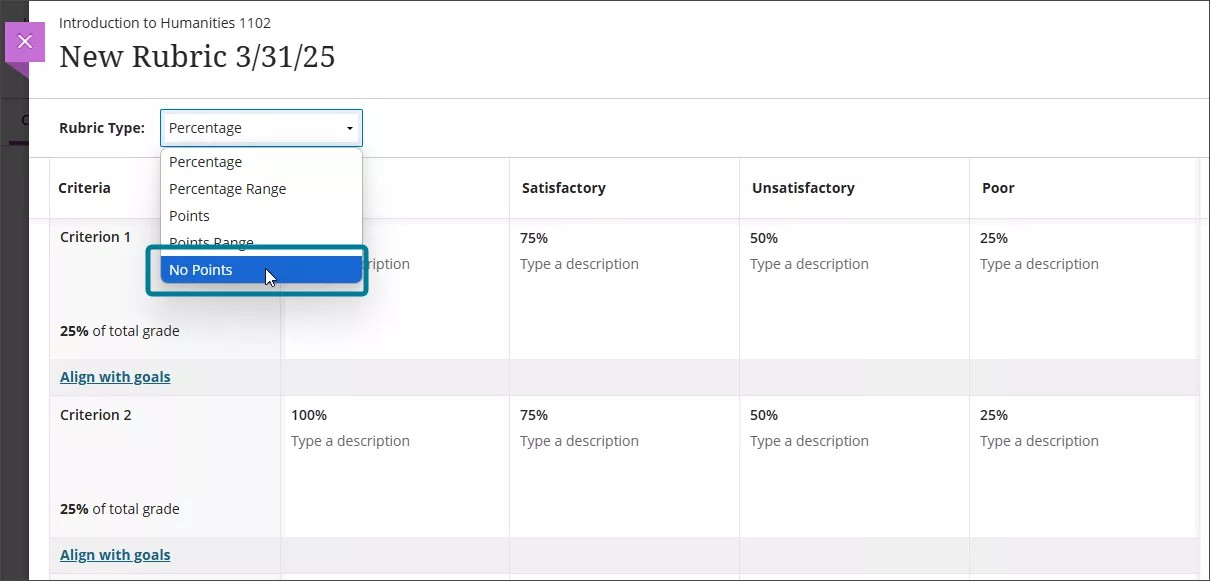The image size is (1210, 581).
Task: Close the New Rubric panel
Action: pyautogui.click(x=24, y=41)
